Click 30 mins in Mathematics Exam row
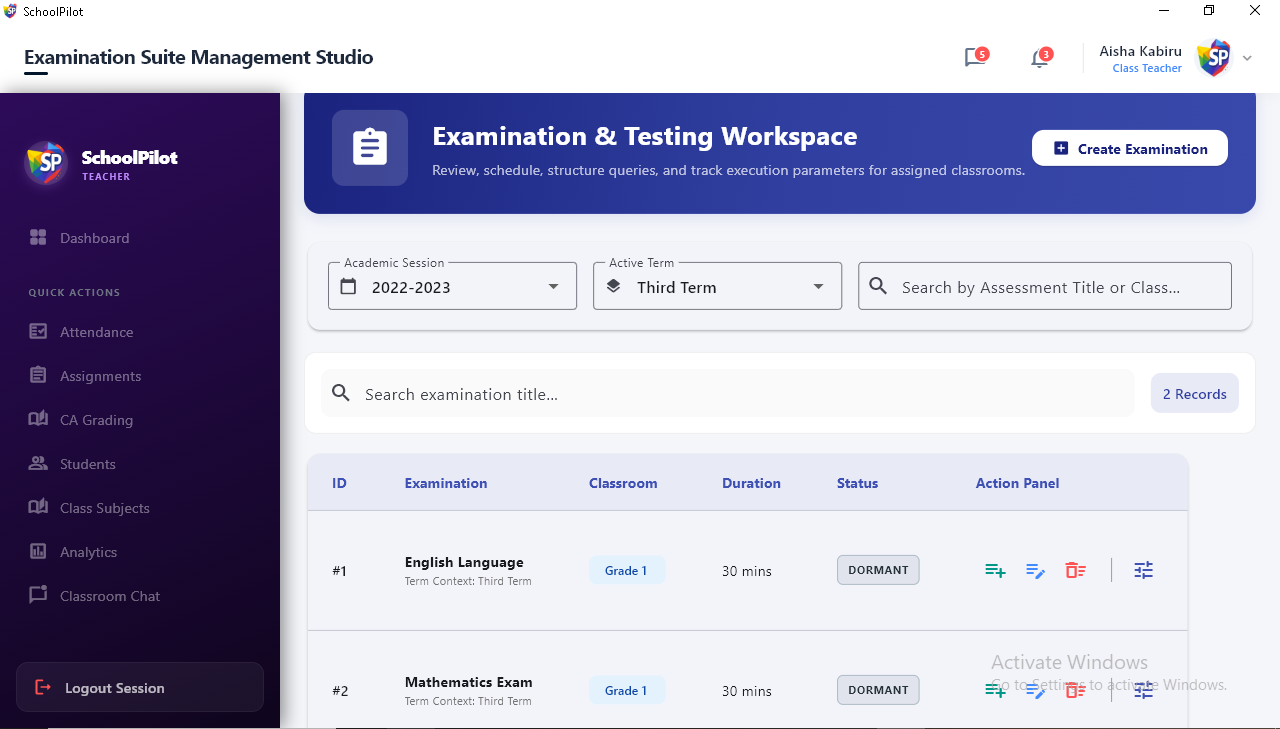Viewport: 1280px width, 729px height. coord(747,691)
